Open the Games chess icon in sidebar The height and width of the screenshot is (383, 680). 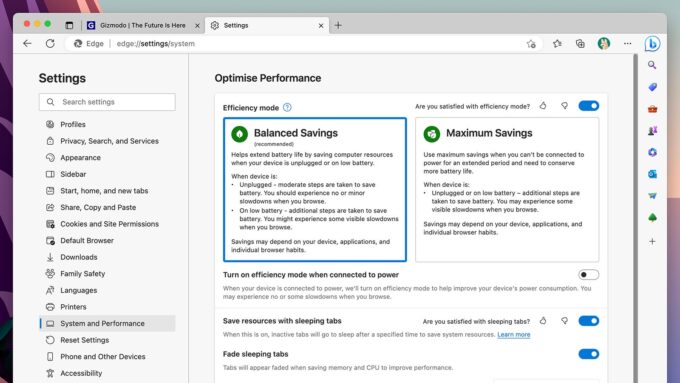click(652, 130)
